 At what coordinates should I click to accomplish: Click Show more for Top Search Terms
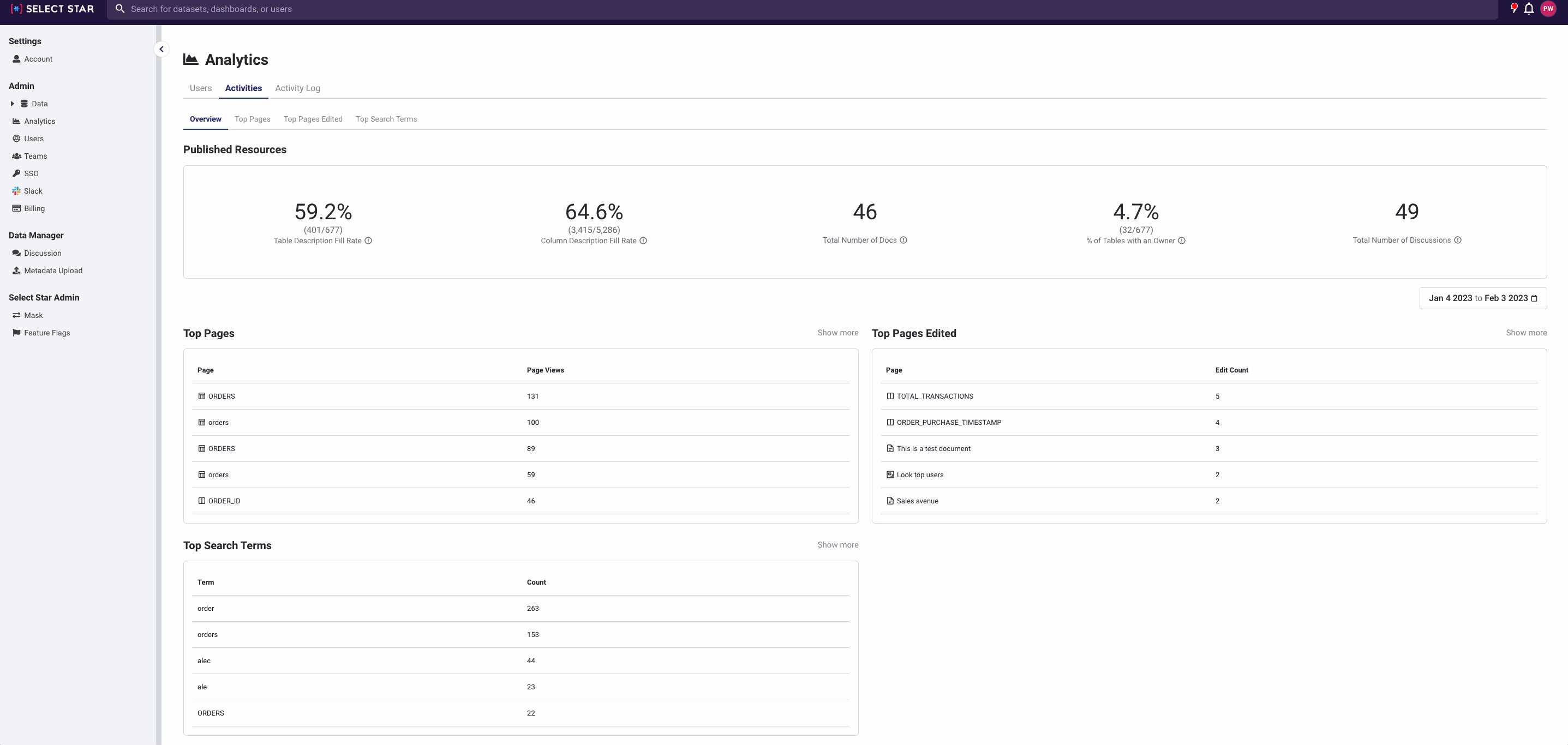837,545
